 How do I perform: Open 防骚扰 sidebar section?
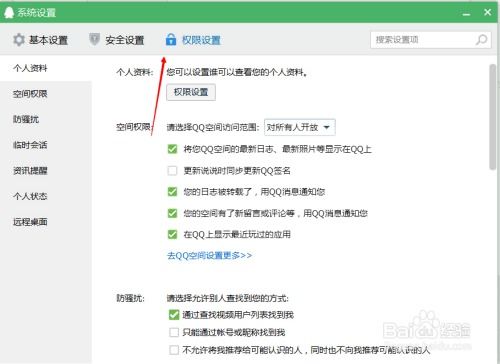[46, 119]
